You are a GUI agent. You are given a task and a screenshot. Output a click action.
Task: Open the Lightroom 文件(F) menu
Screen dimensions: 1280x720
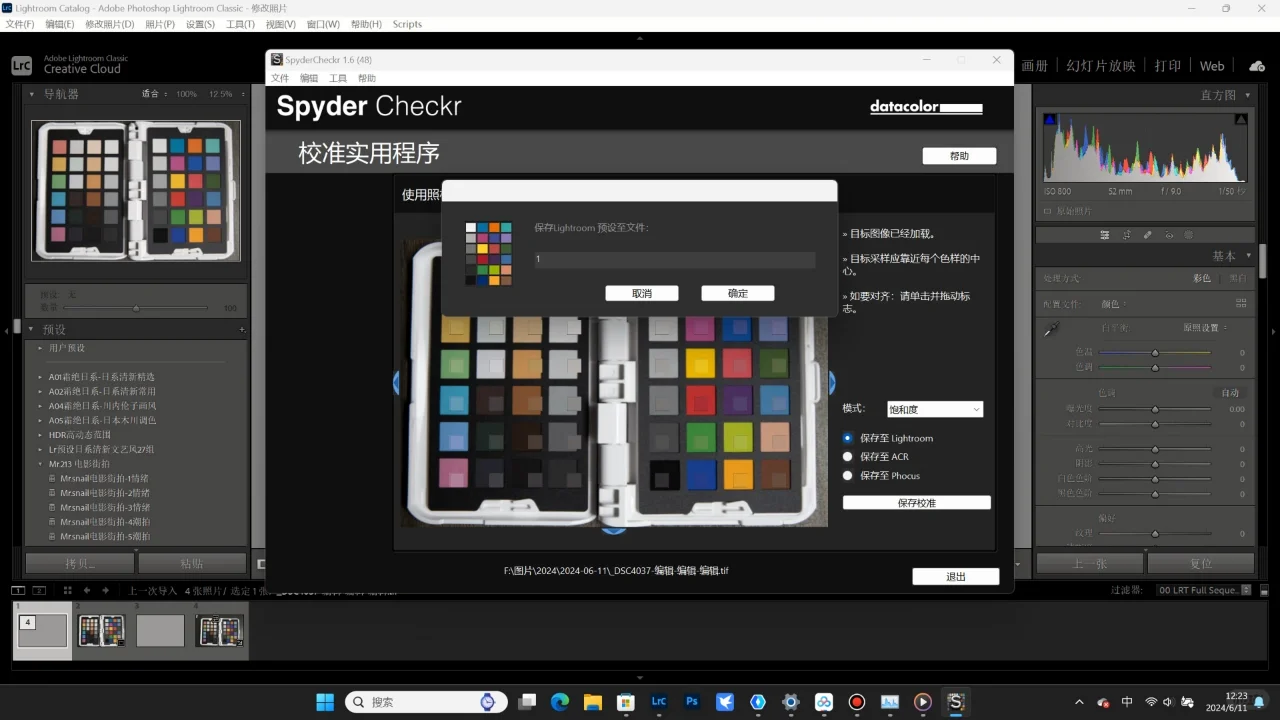point(20,24)
